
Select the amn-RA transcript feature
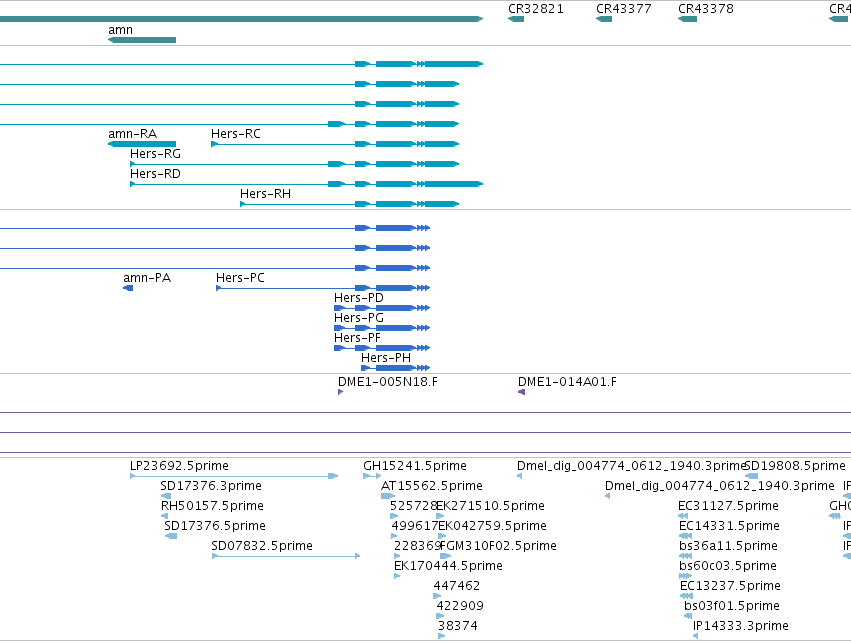pos(142,144)
